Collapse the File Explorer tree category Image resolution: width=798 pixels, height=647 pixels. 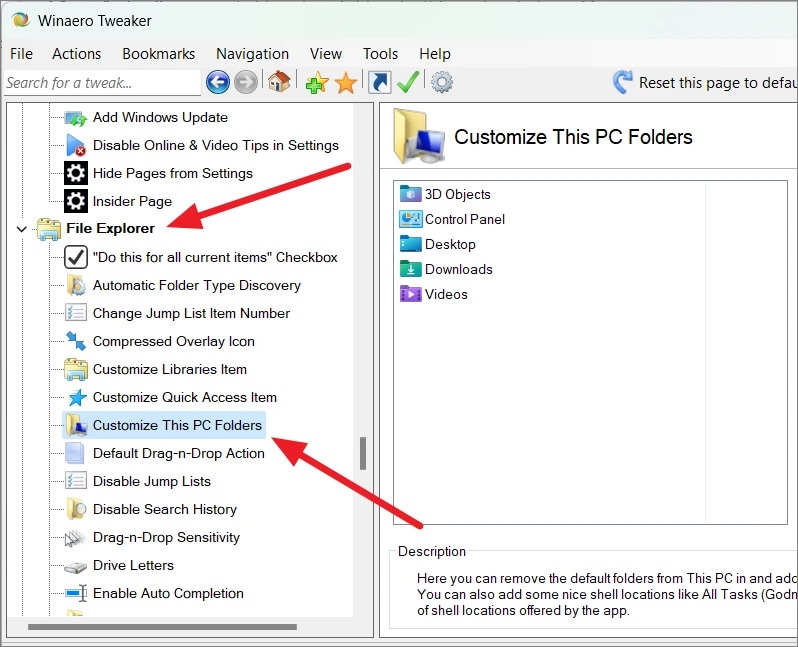[x=21, y=229]
